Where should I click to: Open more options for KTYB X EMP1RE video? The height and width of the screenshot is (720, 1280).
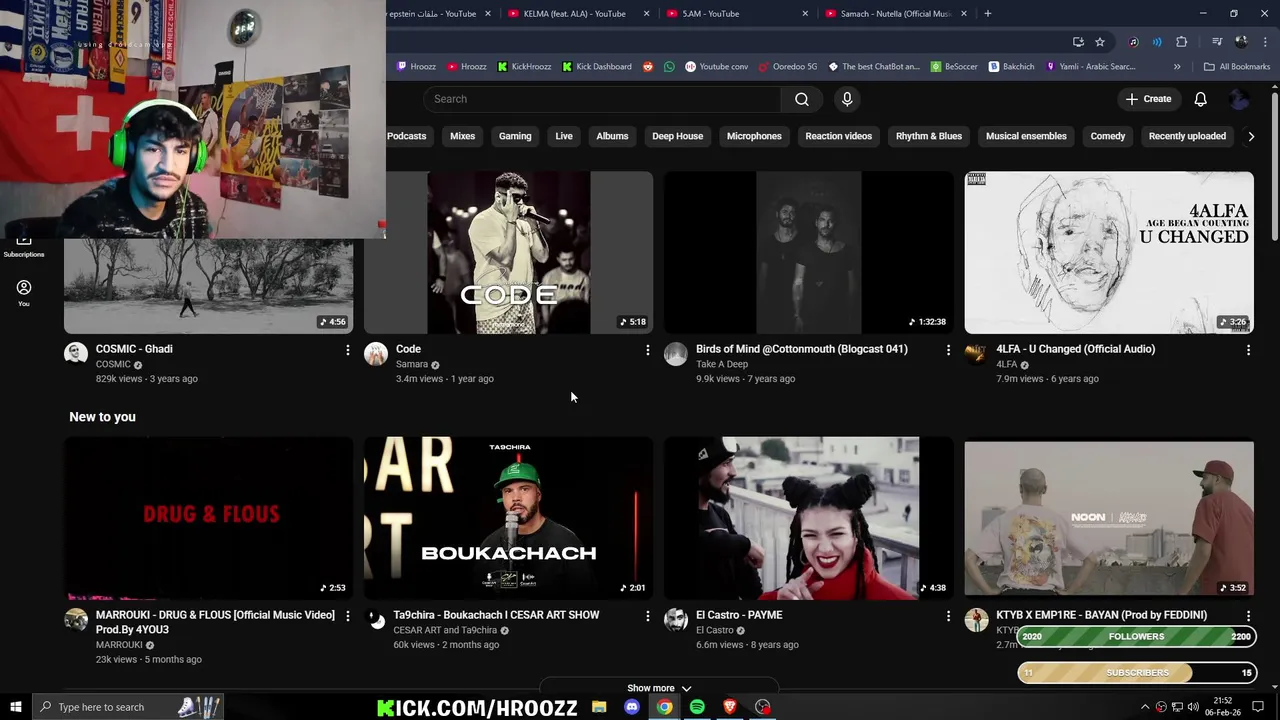tap(1248, 616)
